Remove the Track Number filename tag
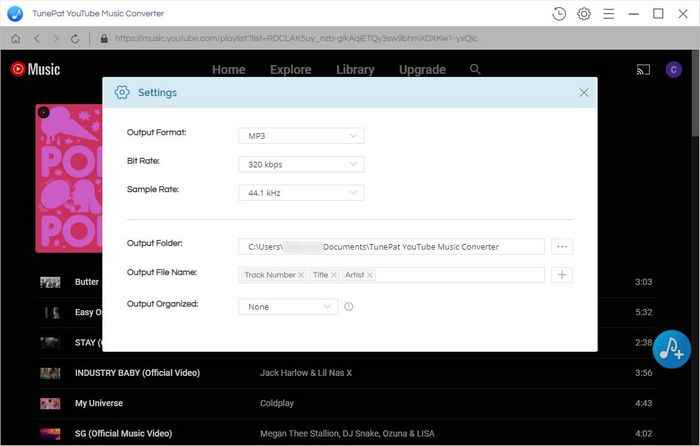700x446 pixels. point(301,275)
